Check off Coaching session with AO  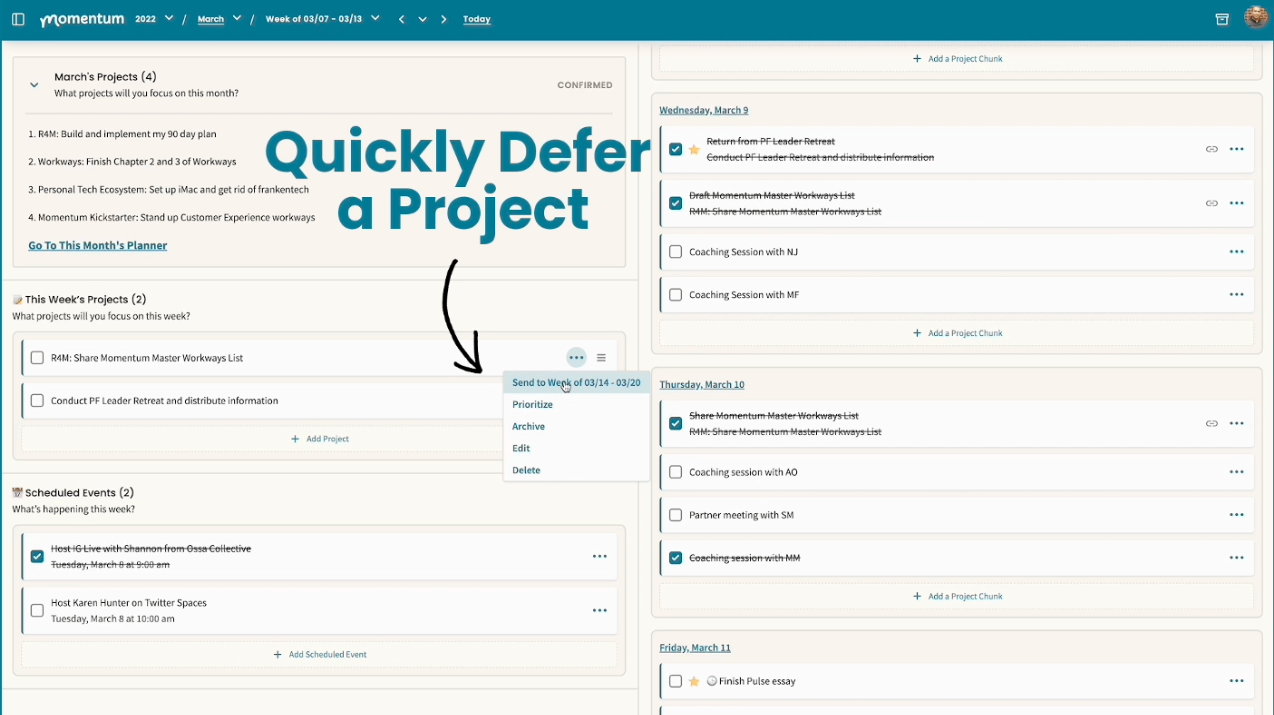click(x=675, y=471)
